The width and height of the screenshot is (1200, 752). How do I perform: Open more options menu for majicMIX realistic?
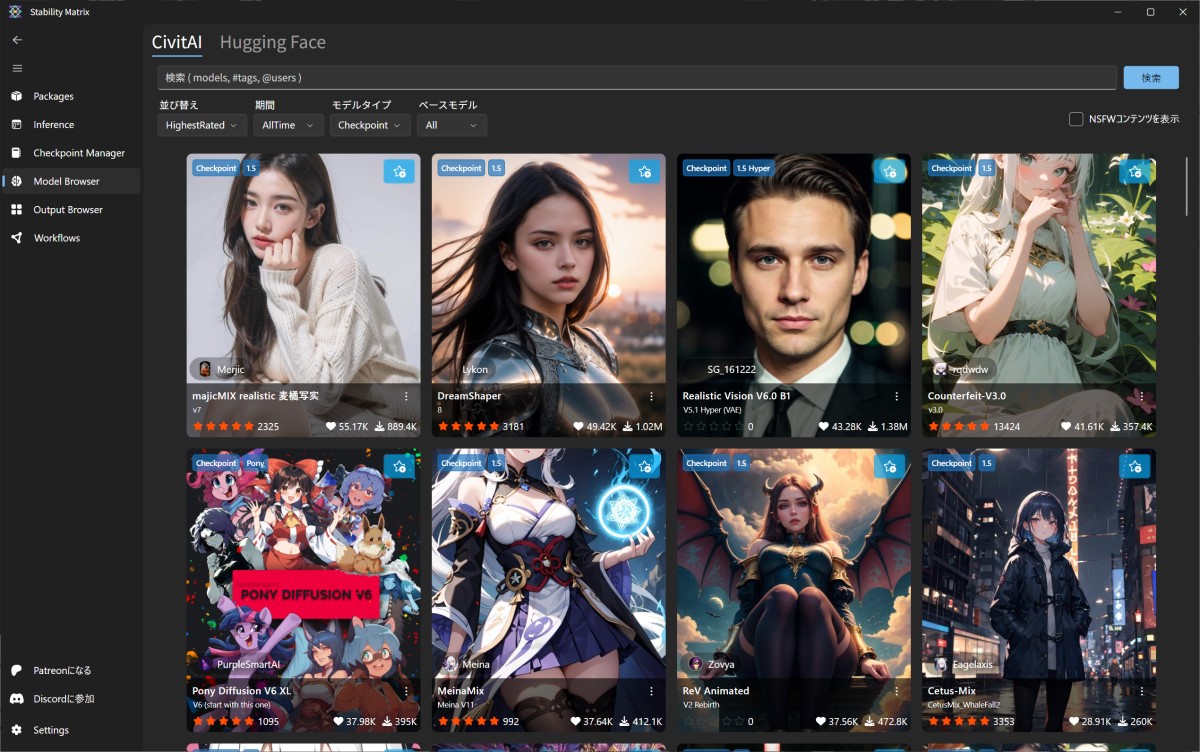coord(406,396)
